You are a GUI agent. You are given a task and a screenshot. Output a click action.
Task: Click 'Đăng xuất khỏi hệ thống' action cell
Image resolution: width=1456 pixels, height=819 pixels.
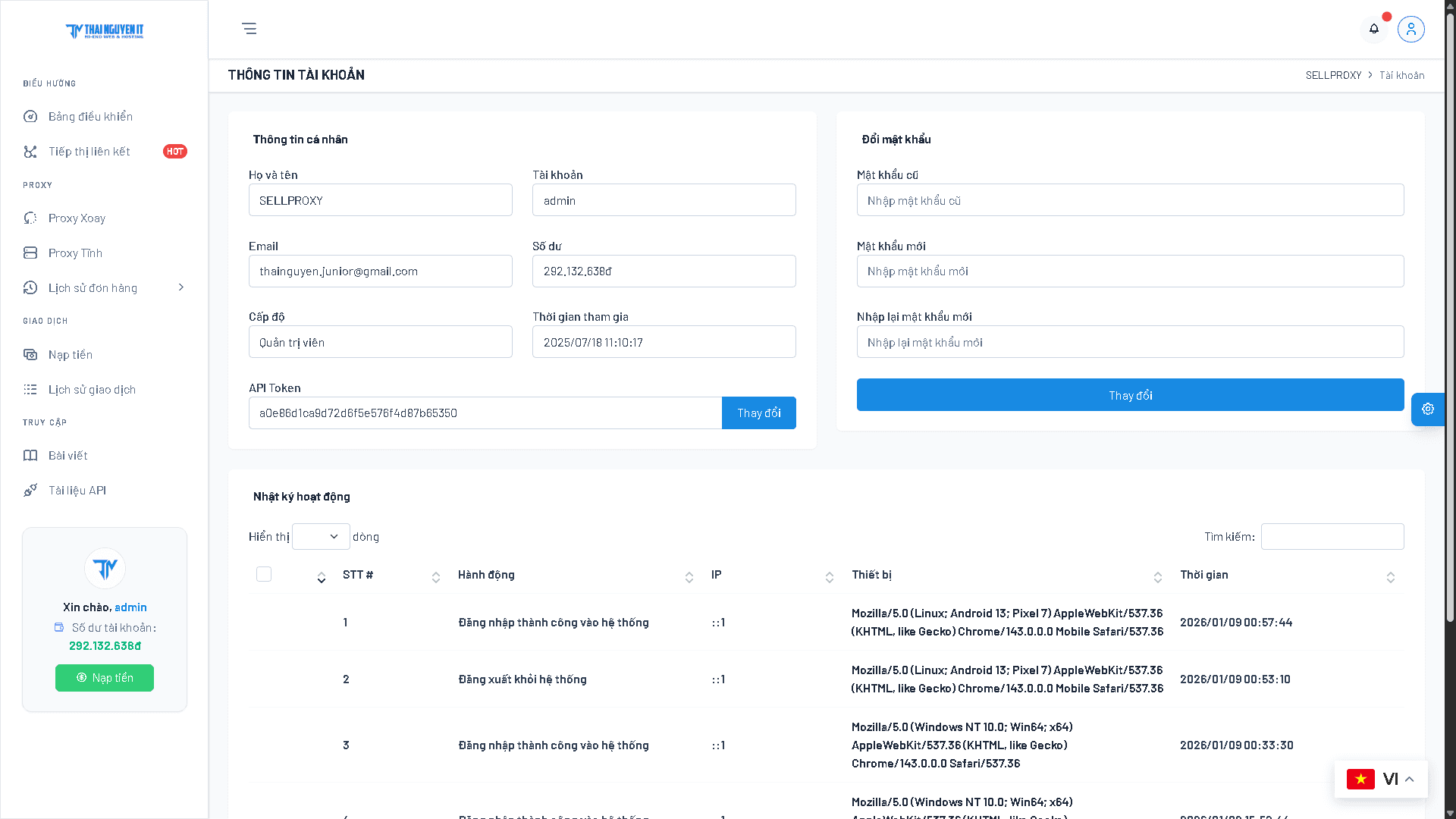point(522,679)
